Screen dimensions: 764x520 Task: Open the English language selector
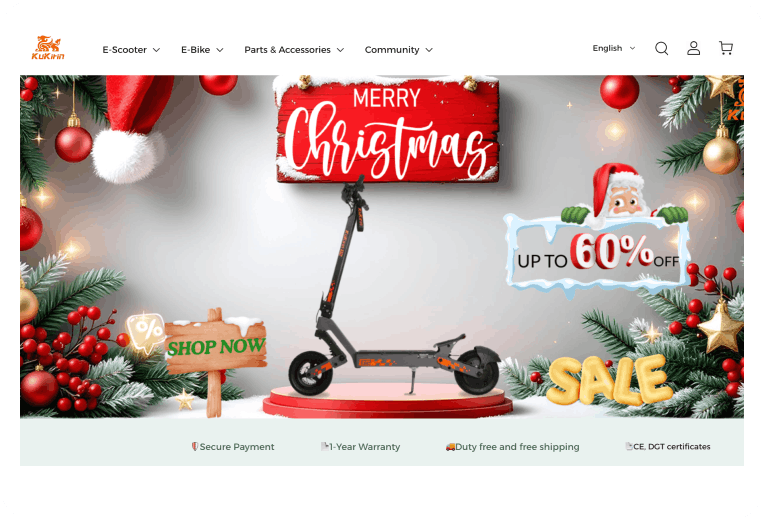pyautogui.click(x=614, y=48)
